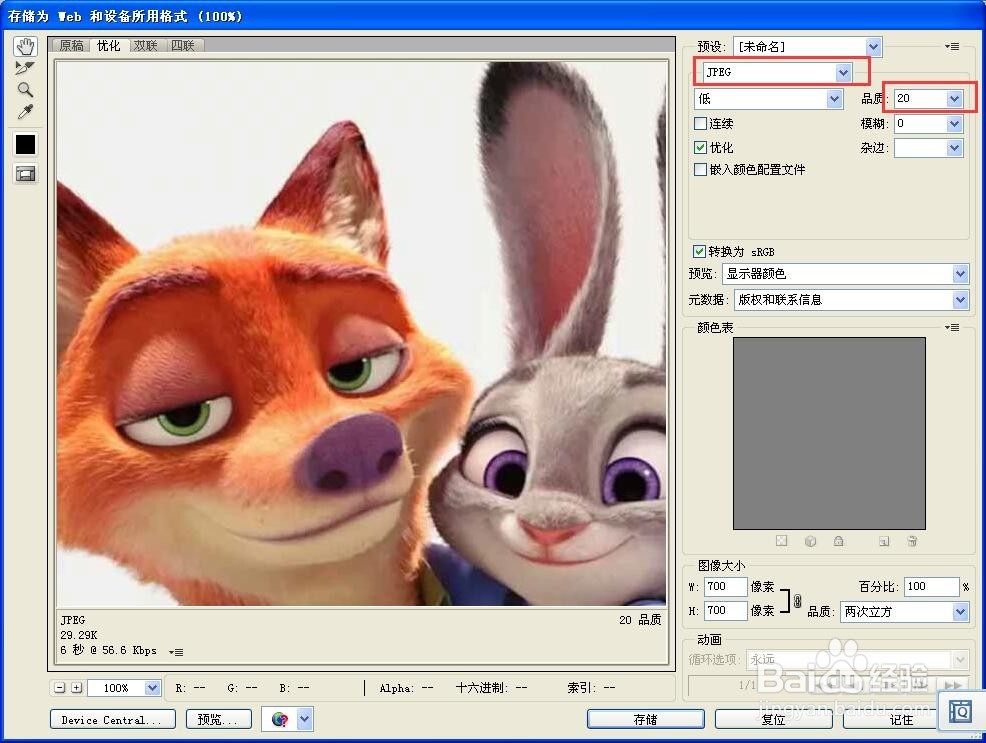Click the black eyedropper color swatch
This screenshot has width=986, height=743.
pyautogui.click(x=25, y=145)
